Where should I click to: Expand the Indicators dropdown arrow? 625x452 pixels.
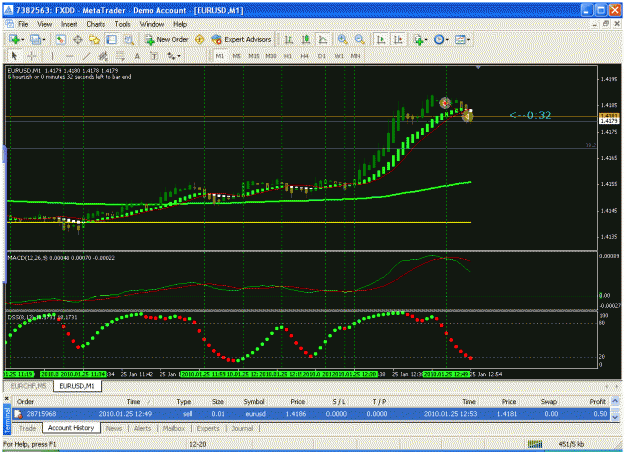pyautogui.click(x=426, y=39)
